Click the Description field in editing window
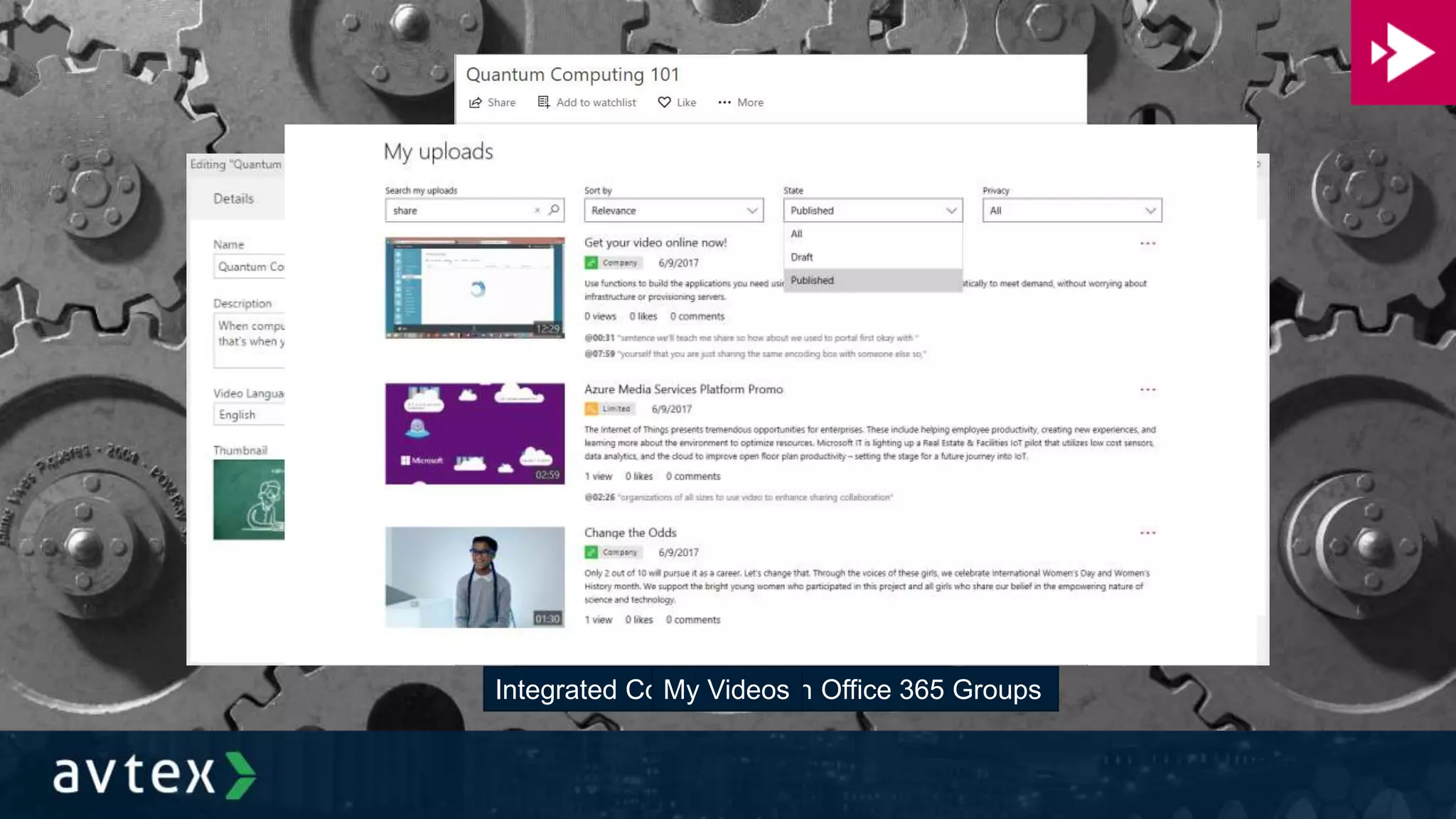The height and width of the screenshot is (819, 1456). point(249,341)
